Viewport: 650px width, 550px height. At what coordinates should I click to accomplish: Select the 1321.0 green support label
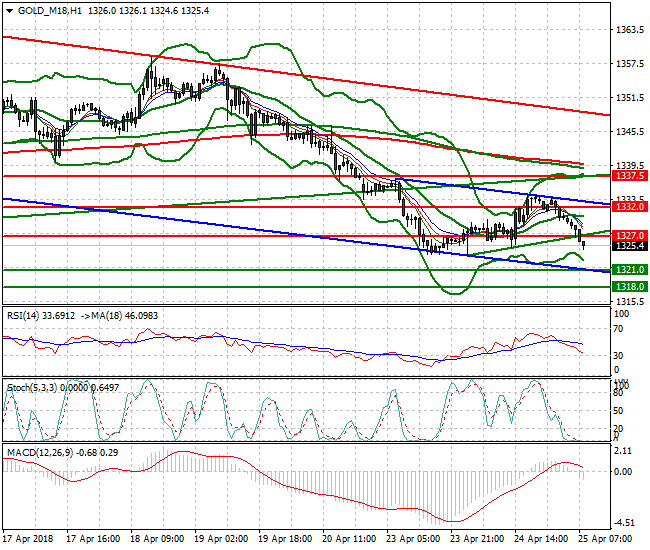[x=629, y=270]
